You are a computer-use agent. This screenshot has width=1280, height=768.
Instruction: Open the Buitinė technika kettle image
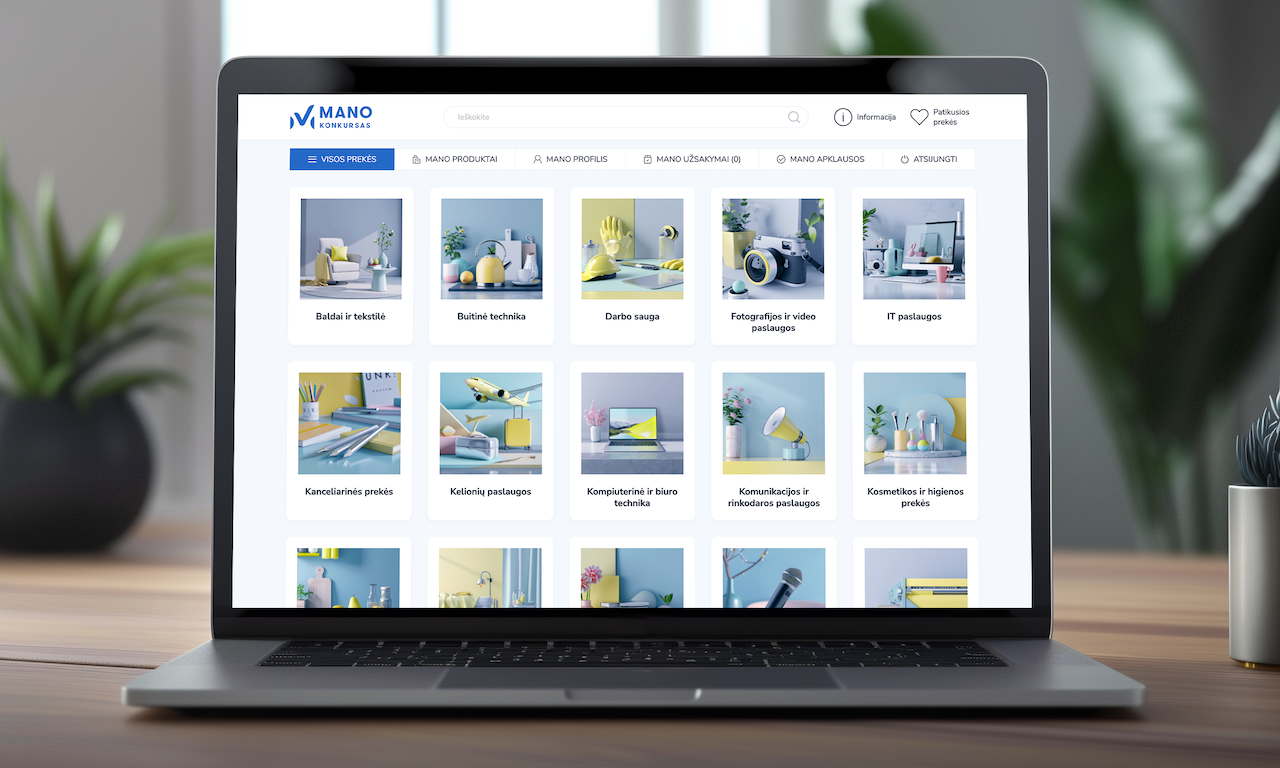(492, 249)
